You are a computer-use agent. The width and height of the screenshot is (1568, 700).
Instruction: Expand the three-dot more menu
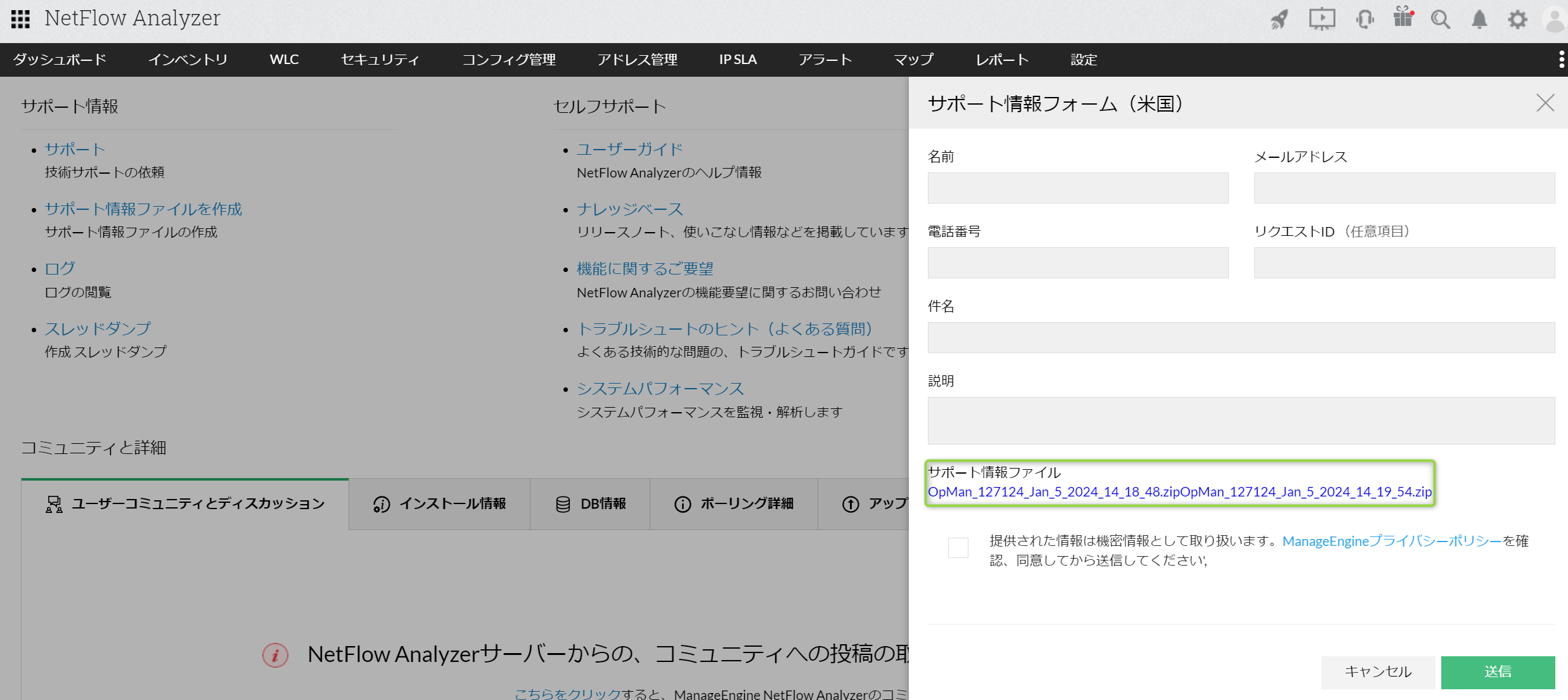pos(1561,60)
